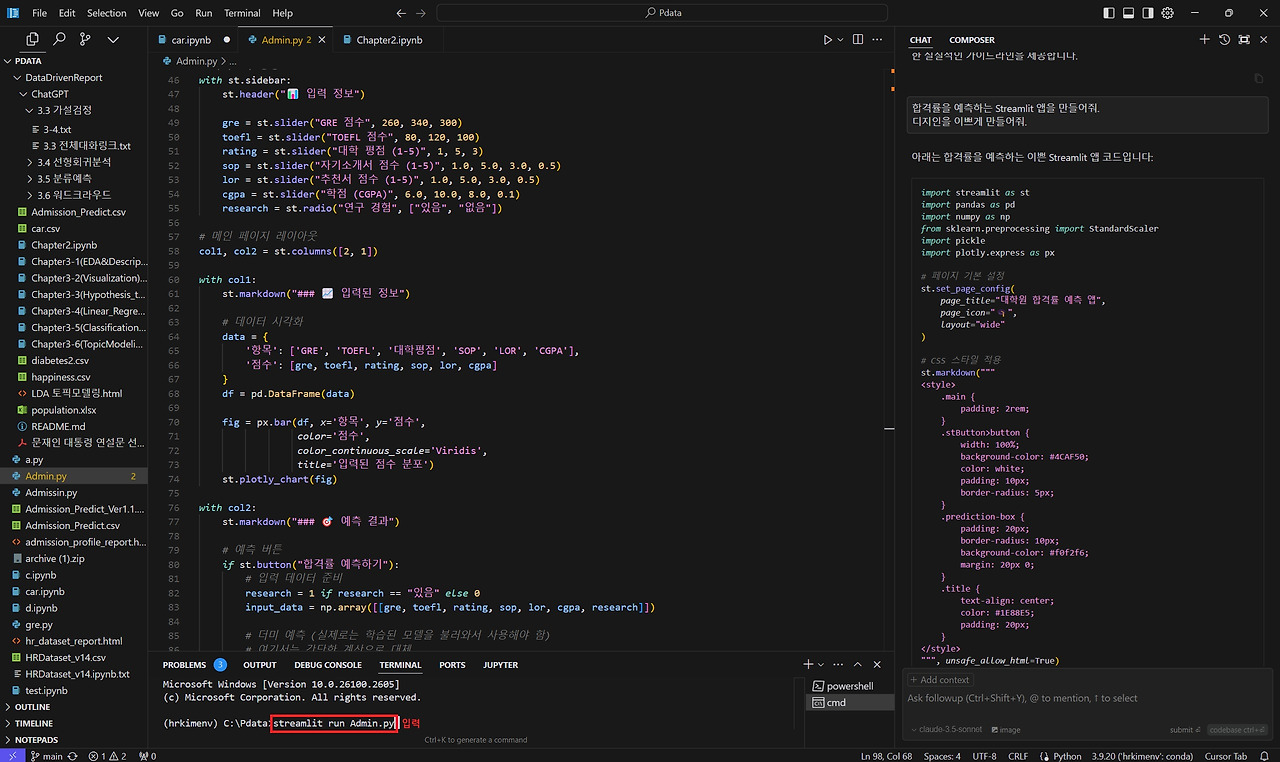The image size is (1280, 762).
Task: Expand the 3.4 선형회귀분석 folder
Action: (74, 162)
